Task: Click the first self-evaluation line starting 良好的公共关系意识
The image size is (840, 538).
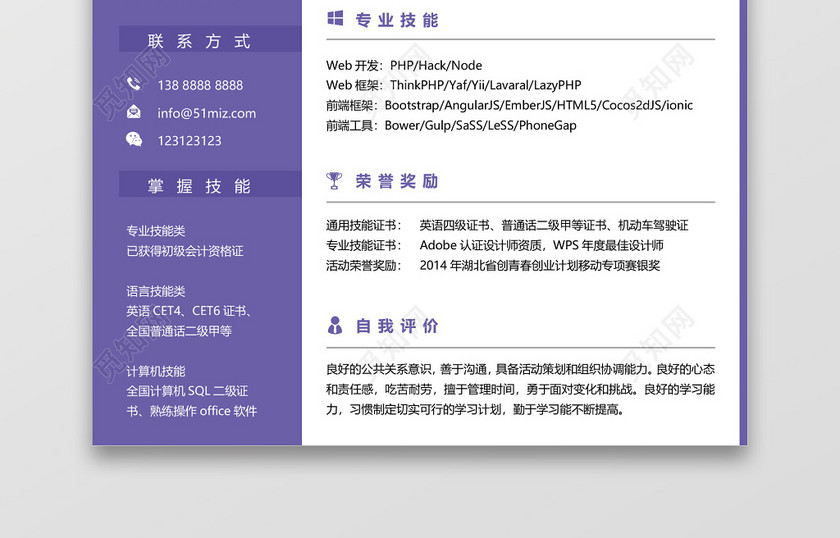Action: (x=520, y=369)
